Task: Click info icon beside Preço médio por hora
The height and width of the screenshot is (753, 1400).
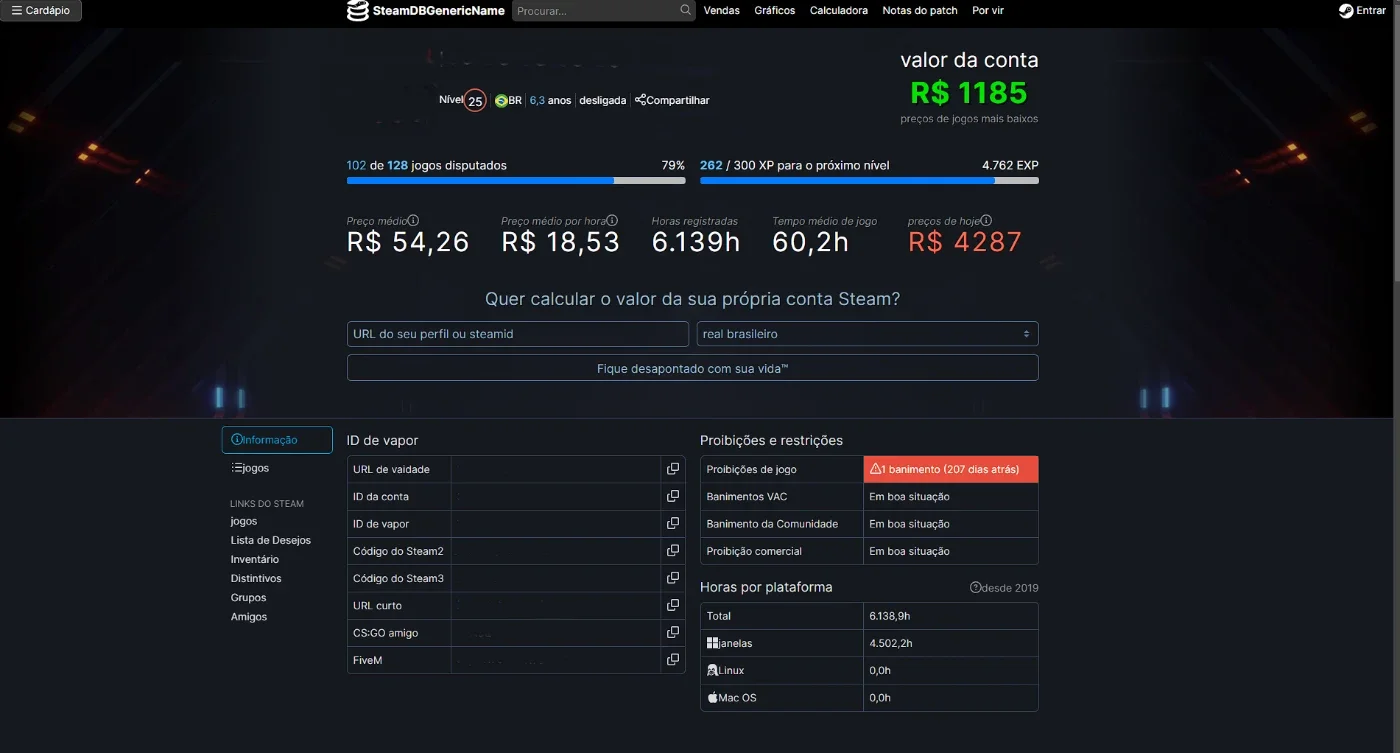Action: [612, 221]
